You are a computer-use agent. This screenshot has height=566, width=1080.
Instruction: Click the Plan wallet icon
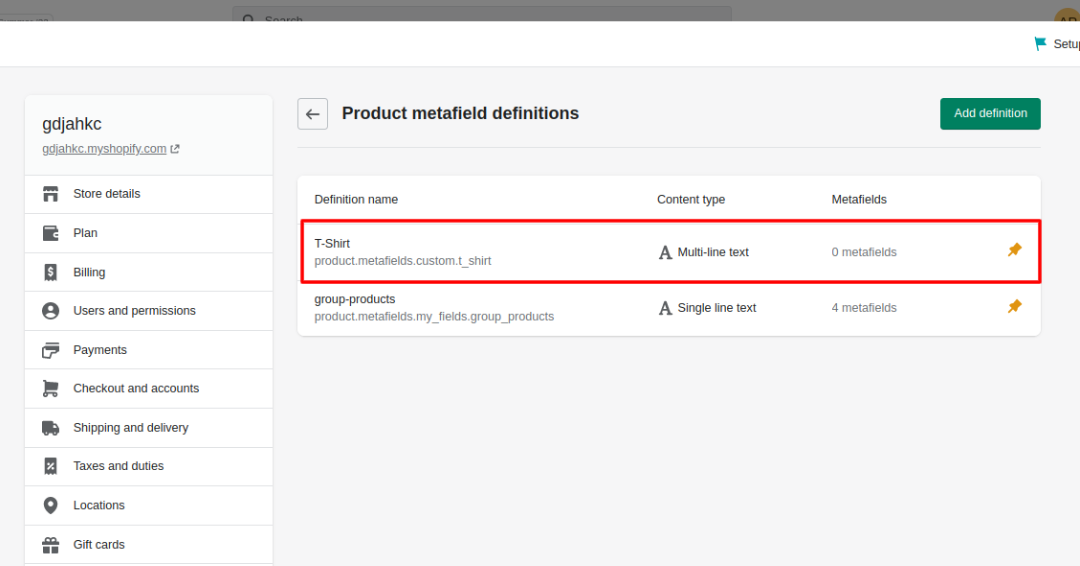pos(50,233)
